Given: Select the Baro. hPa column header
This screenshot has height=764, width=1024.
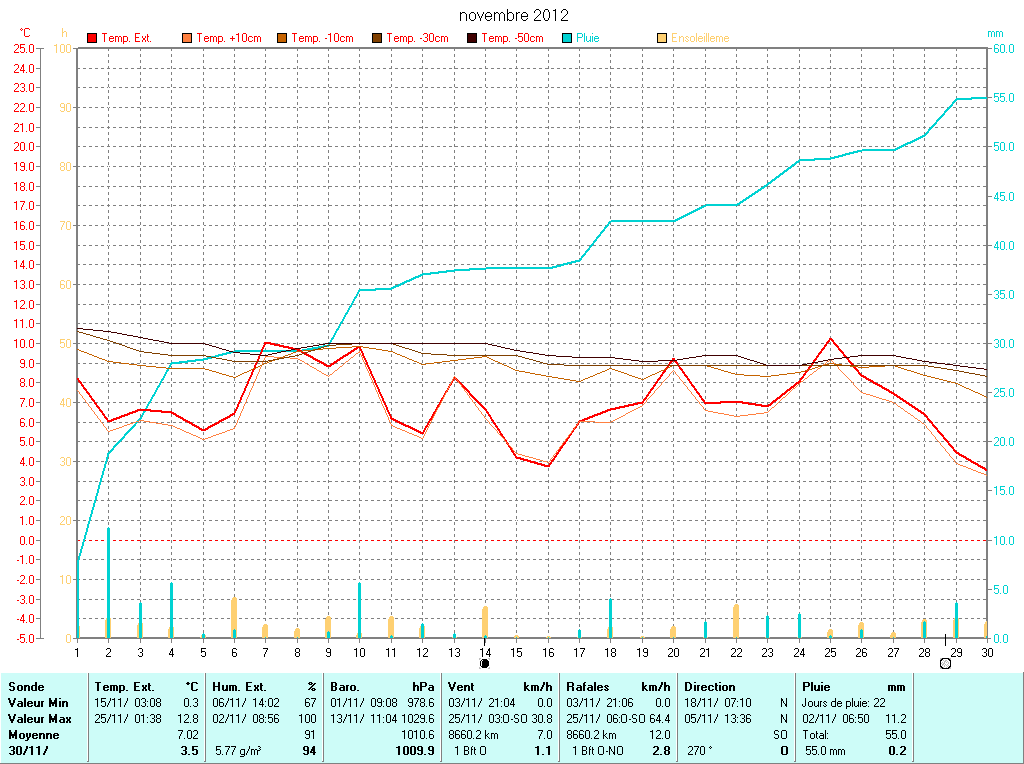Looking at the screenshot, I should tap(383, 687).
